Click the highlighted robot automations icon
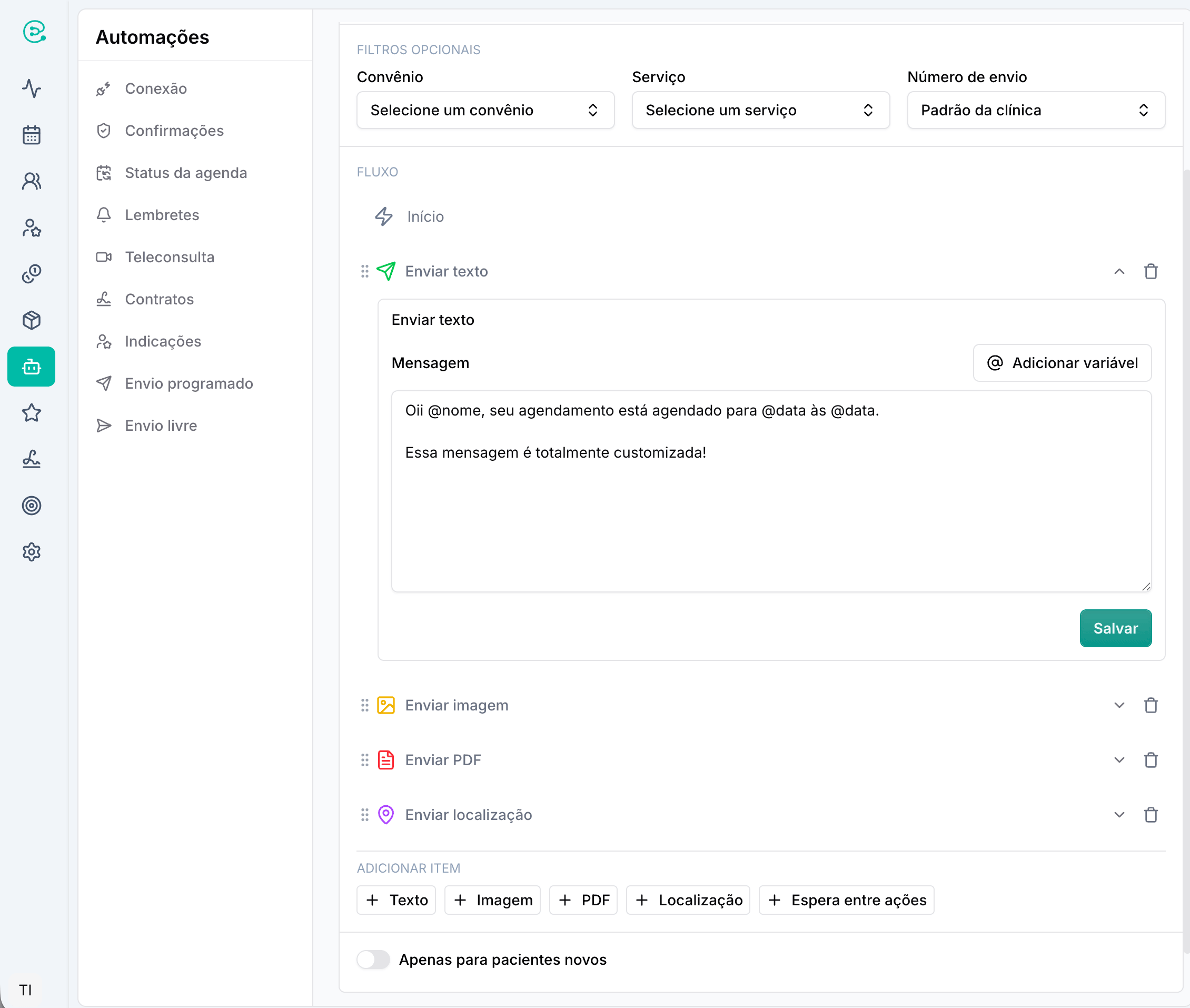This screenshot has width=1190, height=1008. click(32, 367)
